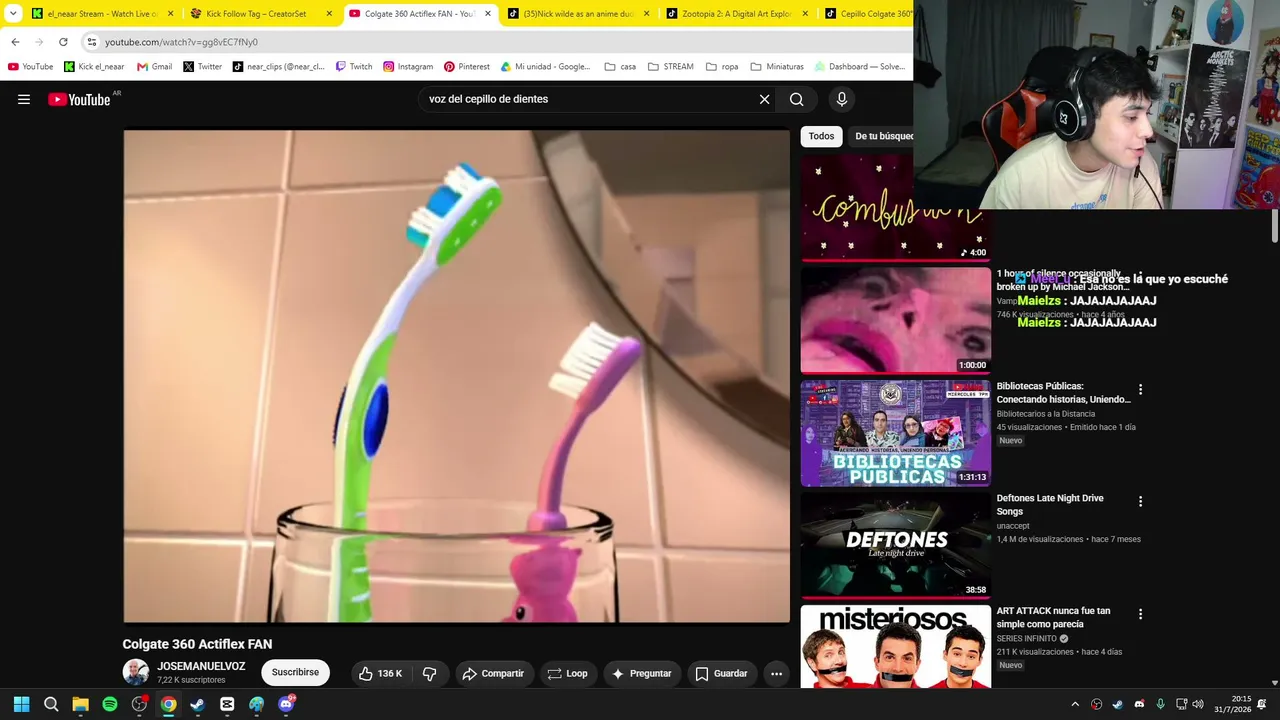Image resolution: width=1280 pixels, height=720 pixels.
Task: Open Spotify from the taskbar
Action: tap(110, 704)
